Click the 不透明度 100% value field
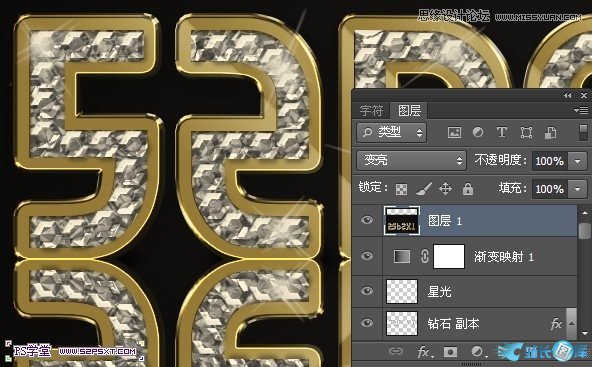Screen dimensions: 592x367 (550, 161)
